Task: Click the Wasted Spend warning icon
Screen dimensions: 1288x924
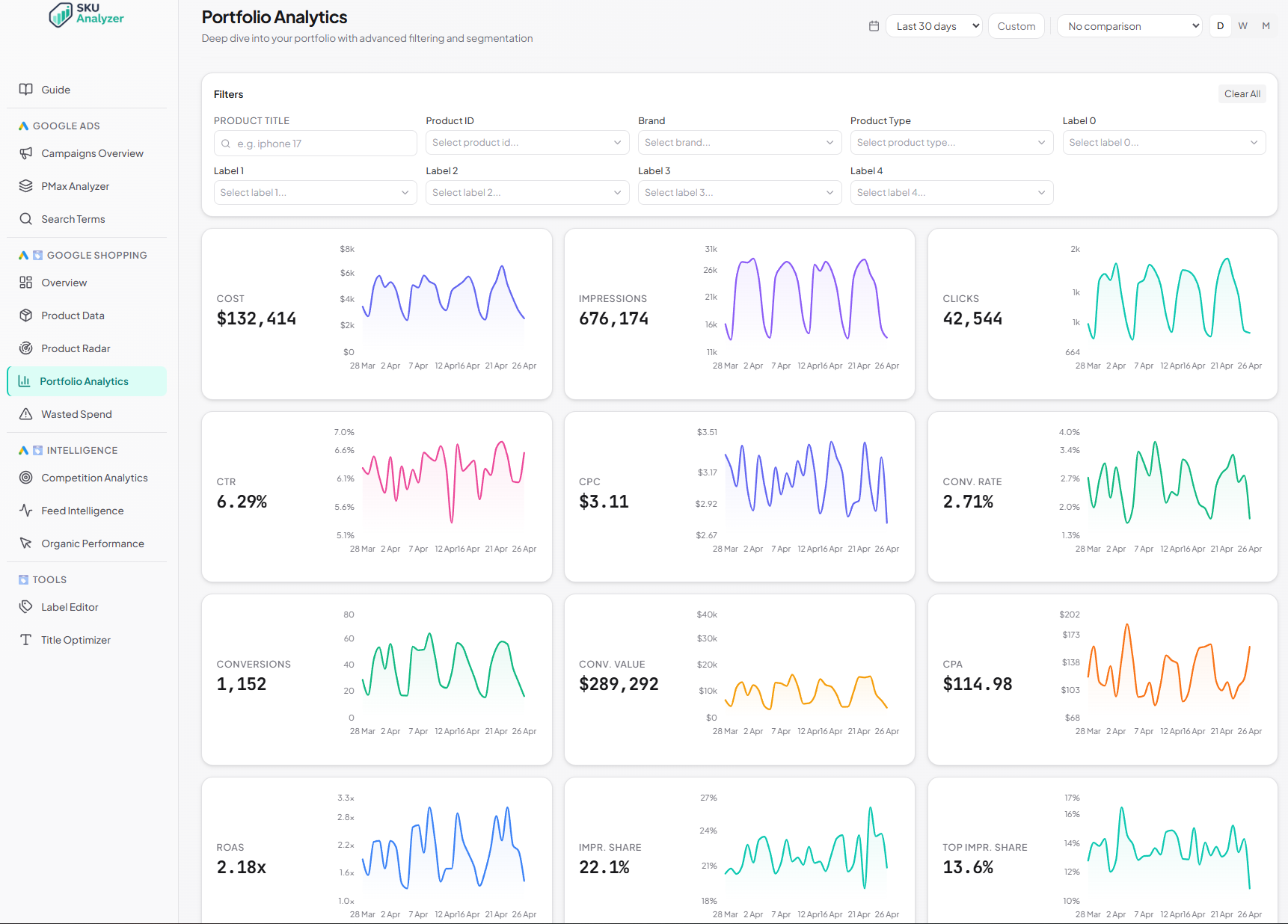Action: [x=26, y=414]
